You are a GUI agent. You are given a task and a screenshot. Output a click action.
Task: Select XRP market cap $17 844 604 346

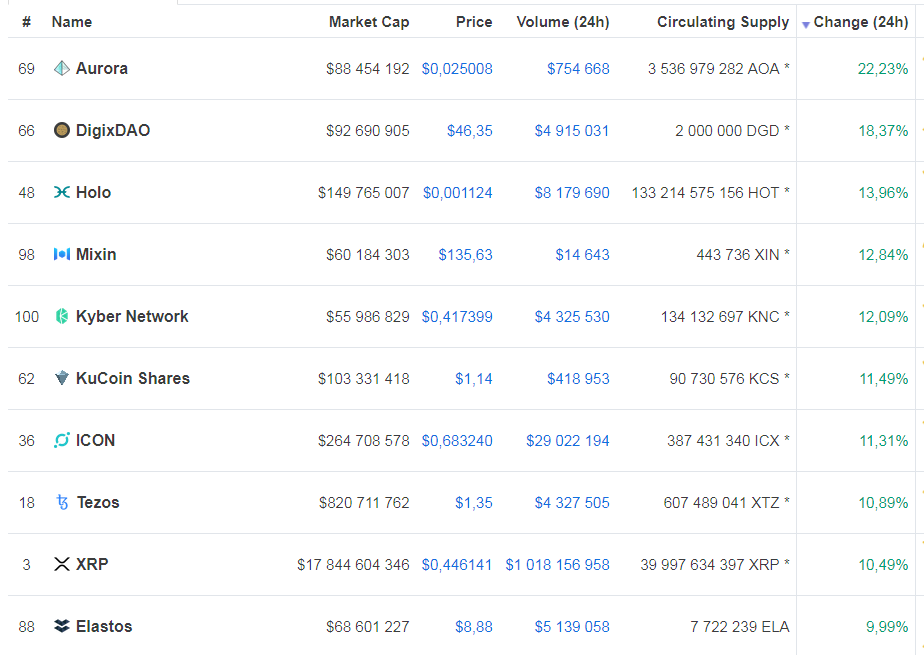click(353, 565)
